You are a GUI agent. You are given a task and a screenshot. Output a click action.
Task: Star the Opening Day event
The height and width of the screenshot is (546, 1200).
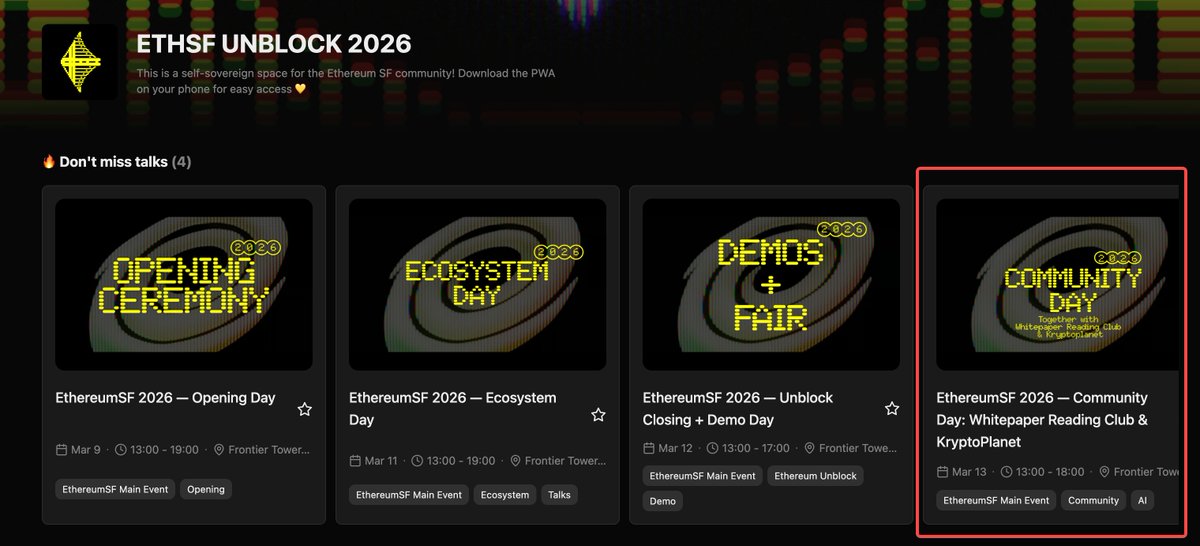point(305,409)
